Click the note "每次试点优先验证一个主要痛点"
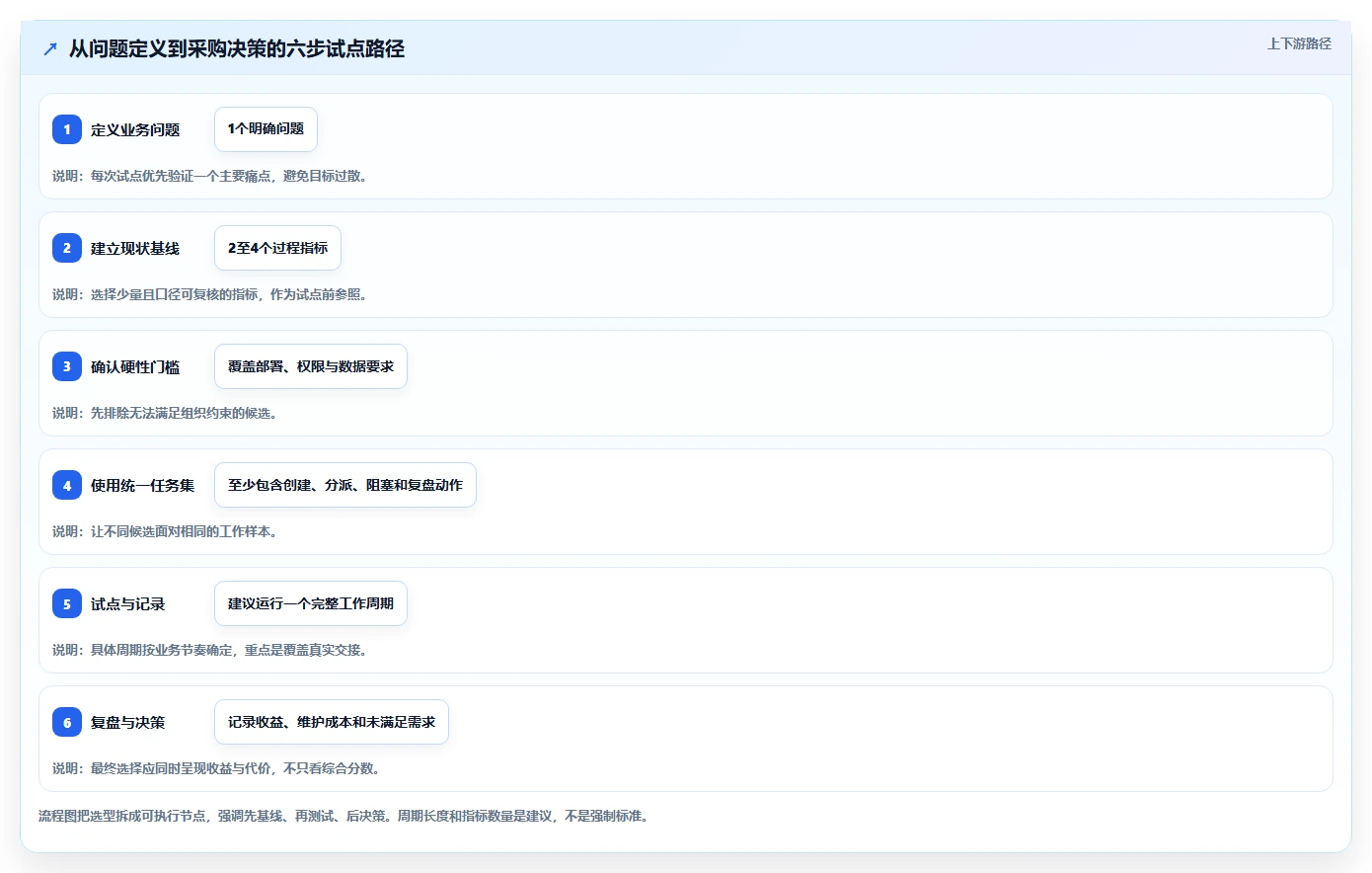This screenshot has height=873, width=1372. tap(181, 176)
